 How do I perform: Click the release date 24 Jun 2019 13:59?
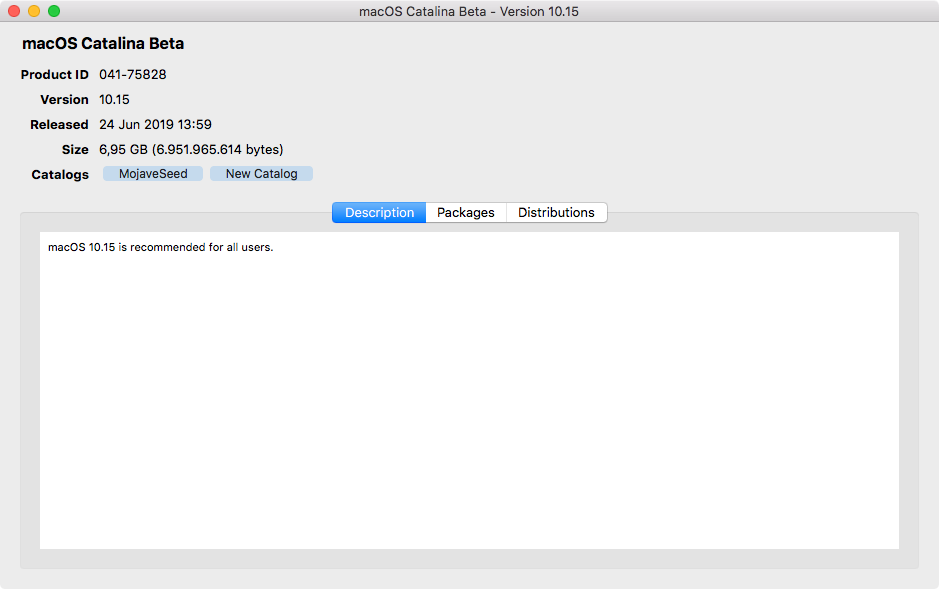click(x=156, y=125)
